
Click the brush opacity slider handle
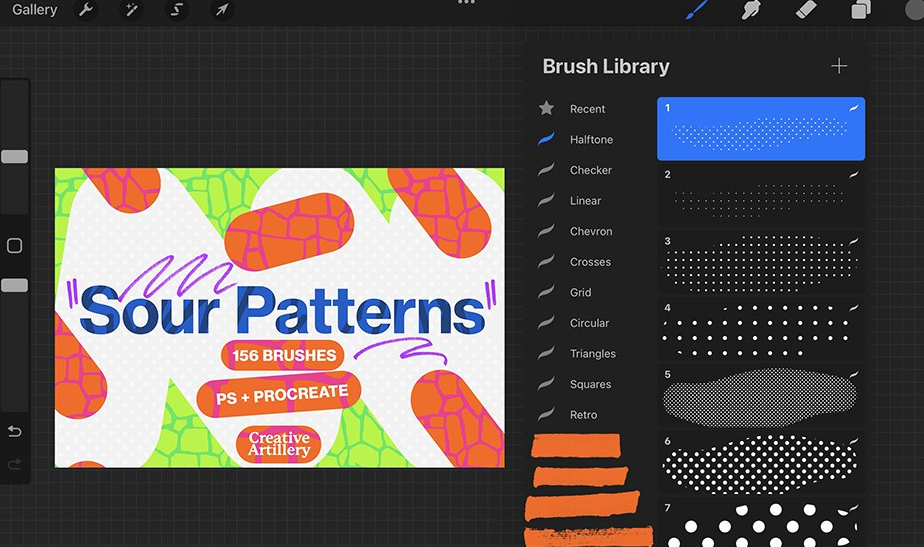(15, 285)
